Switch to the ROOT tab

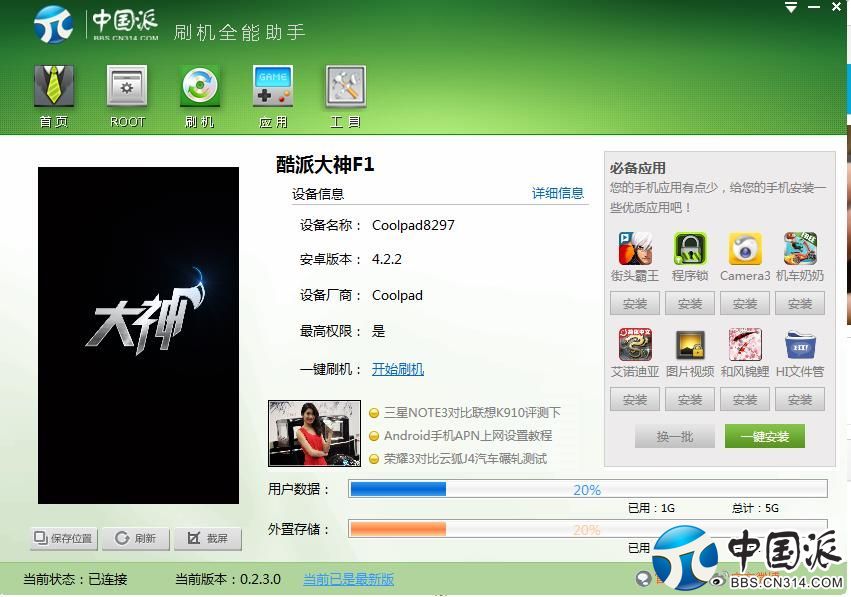[x=127, y=97]
